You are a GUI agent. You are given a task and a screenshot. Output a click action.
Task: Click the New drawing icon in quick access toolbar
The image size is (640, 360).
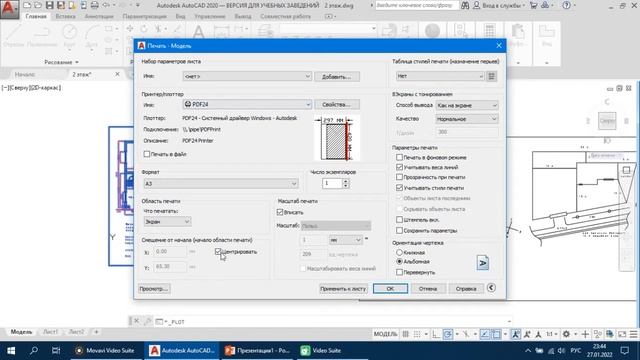pyautogui.click(x=27, y=5)
